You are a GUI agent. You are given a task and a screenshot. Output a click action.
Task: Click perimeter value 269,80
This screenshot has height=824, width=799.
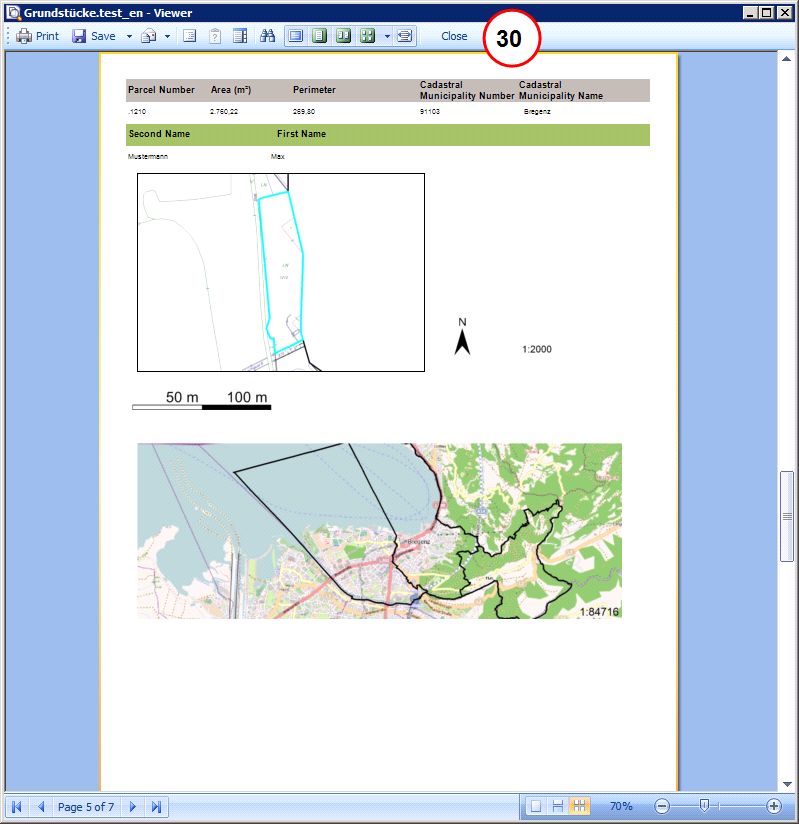tap(304, 111)
